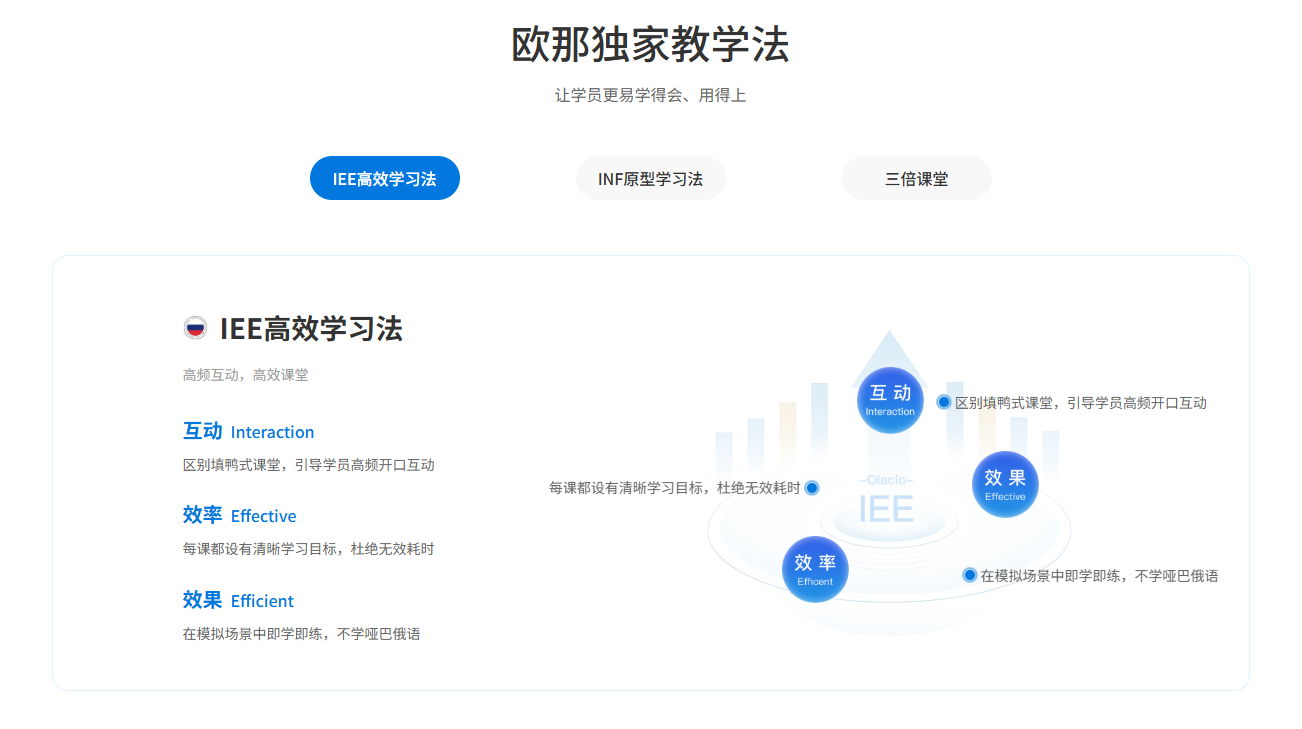The image size is (1302, 729).
Task: Click the card heading IEE高效学习法
Action: coord(311,328)
